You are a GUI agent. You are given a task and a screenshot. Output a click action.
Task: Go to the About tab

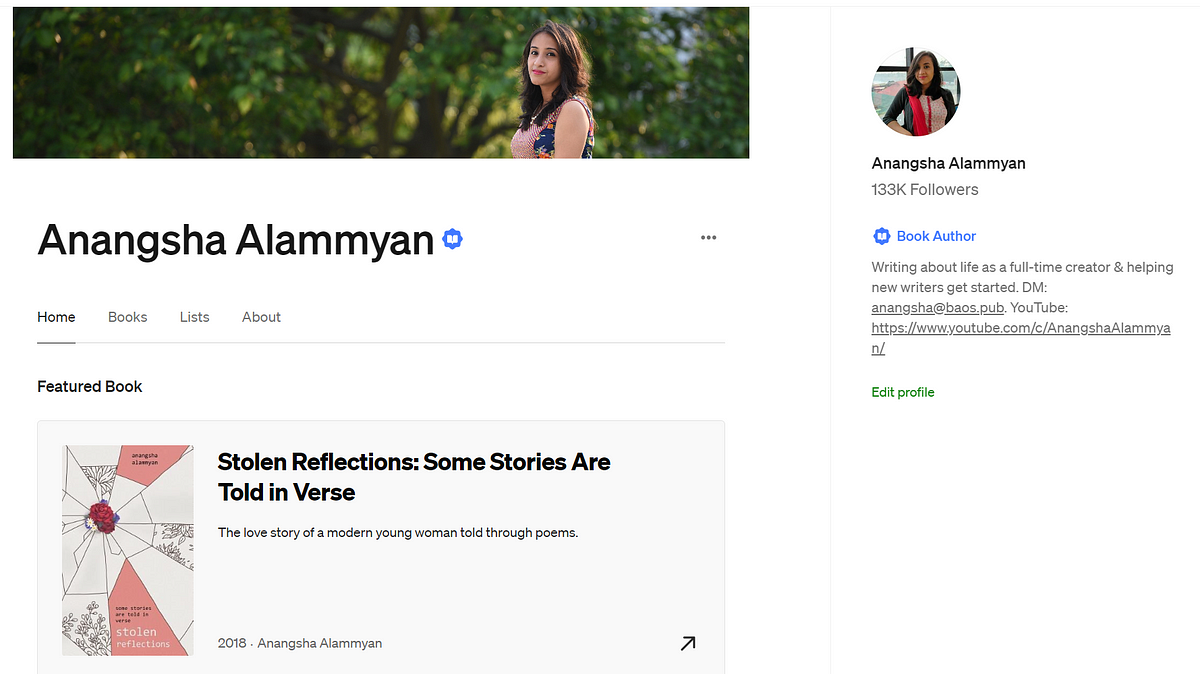click(261, 317)
